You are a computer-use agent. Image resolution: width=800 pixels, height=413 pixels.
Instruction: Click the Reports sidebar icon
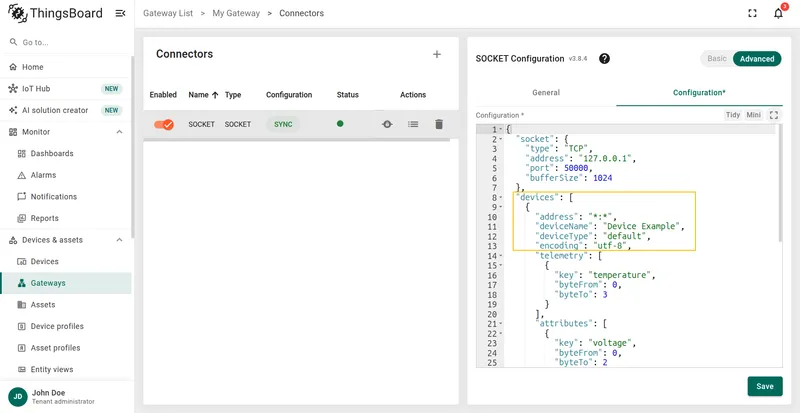(21, 218)
